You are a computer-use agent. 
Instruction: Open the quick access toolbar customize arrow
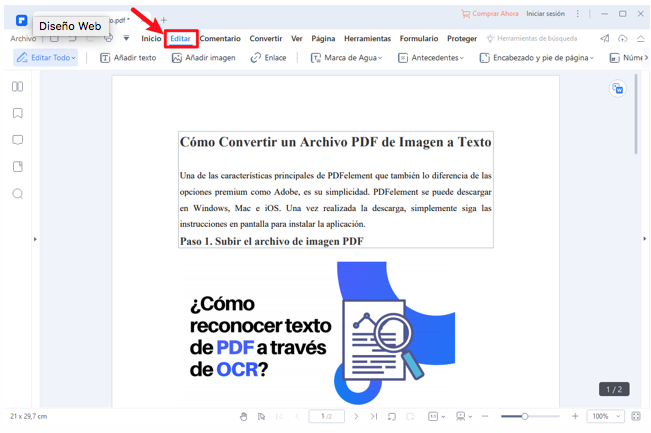pos(126,38)
